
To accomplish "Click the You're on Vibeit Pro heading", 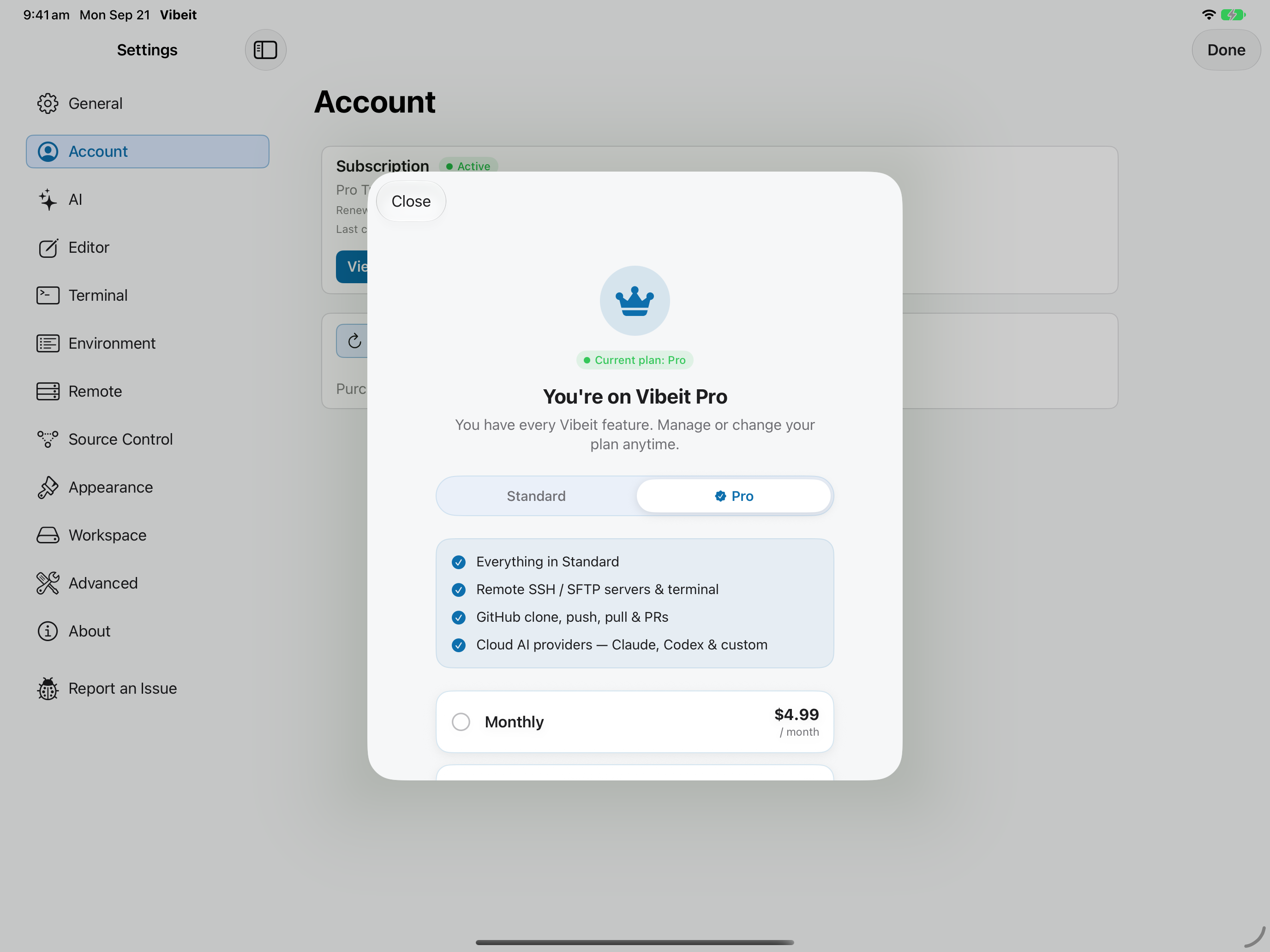I will tap(635, 397).
